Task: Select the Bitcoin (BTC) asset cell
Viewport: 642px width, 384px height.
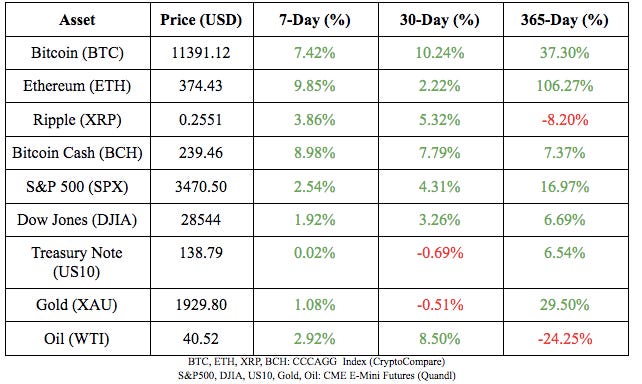Action: tap(77, 53)
